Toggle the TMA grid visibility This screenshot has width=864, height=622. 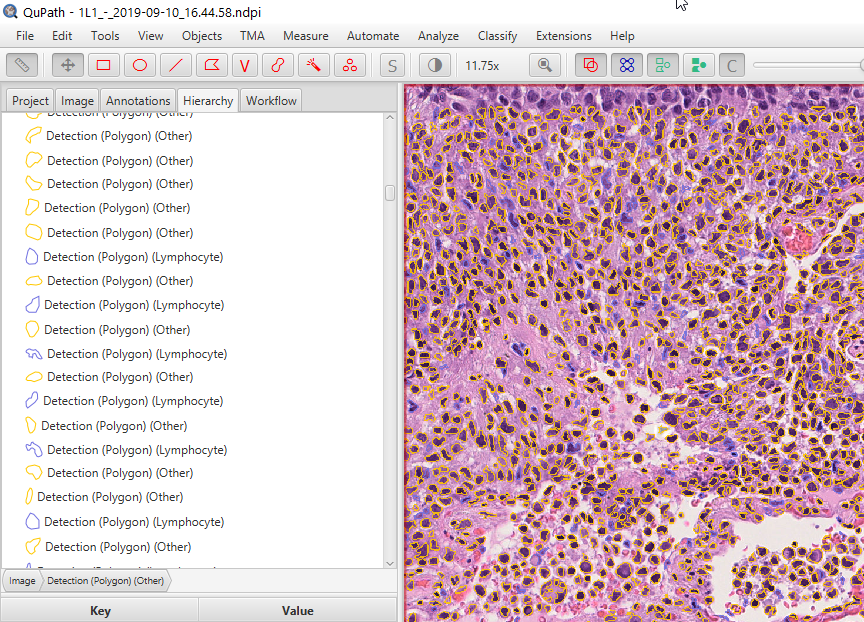[x=625, y=64]
